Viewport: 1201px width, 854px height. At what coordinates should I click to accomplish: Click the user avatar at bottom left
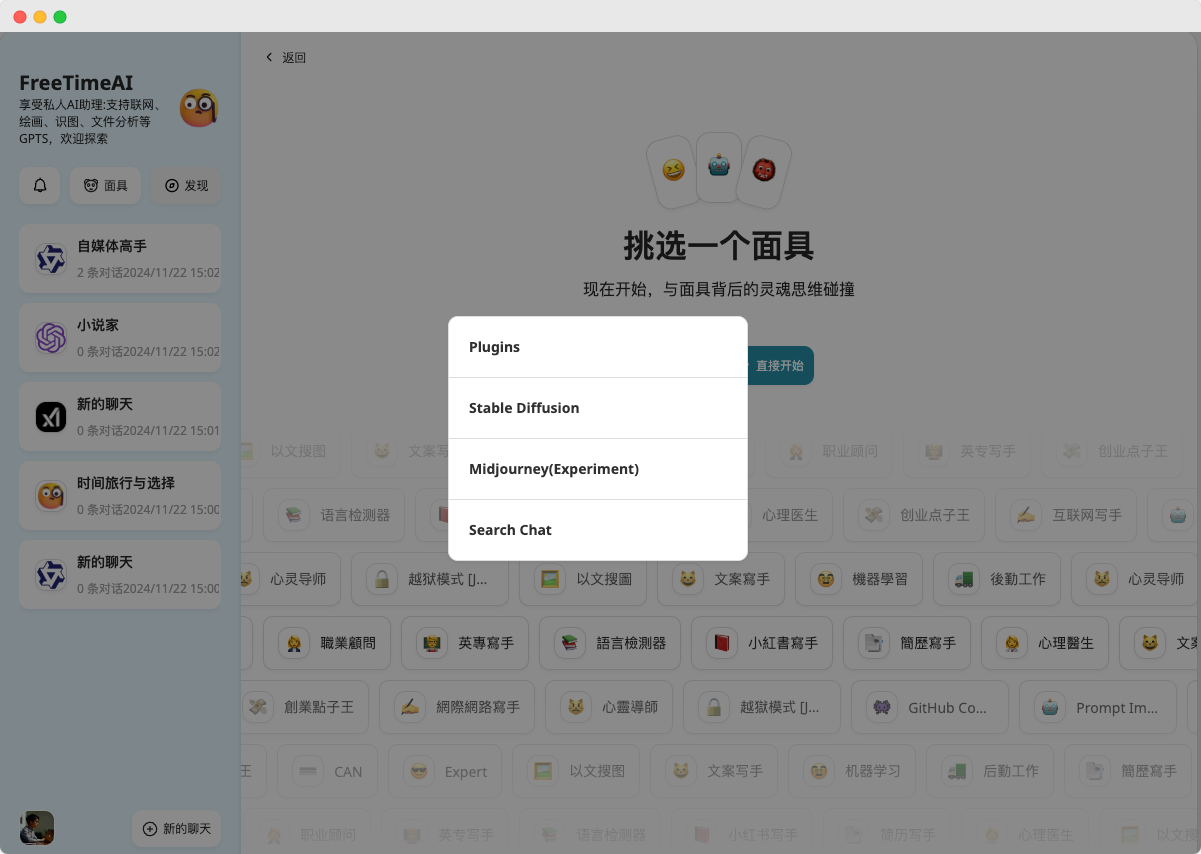36,829
